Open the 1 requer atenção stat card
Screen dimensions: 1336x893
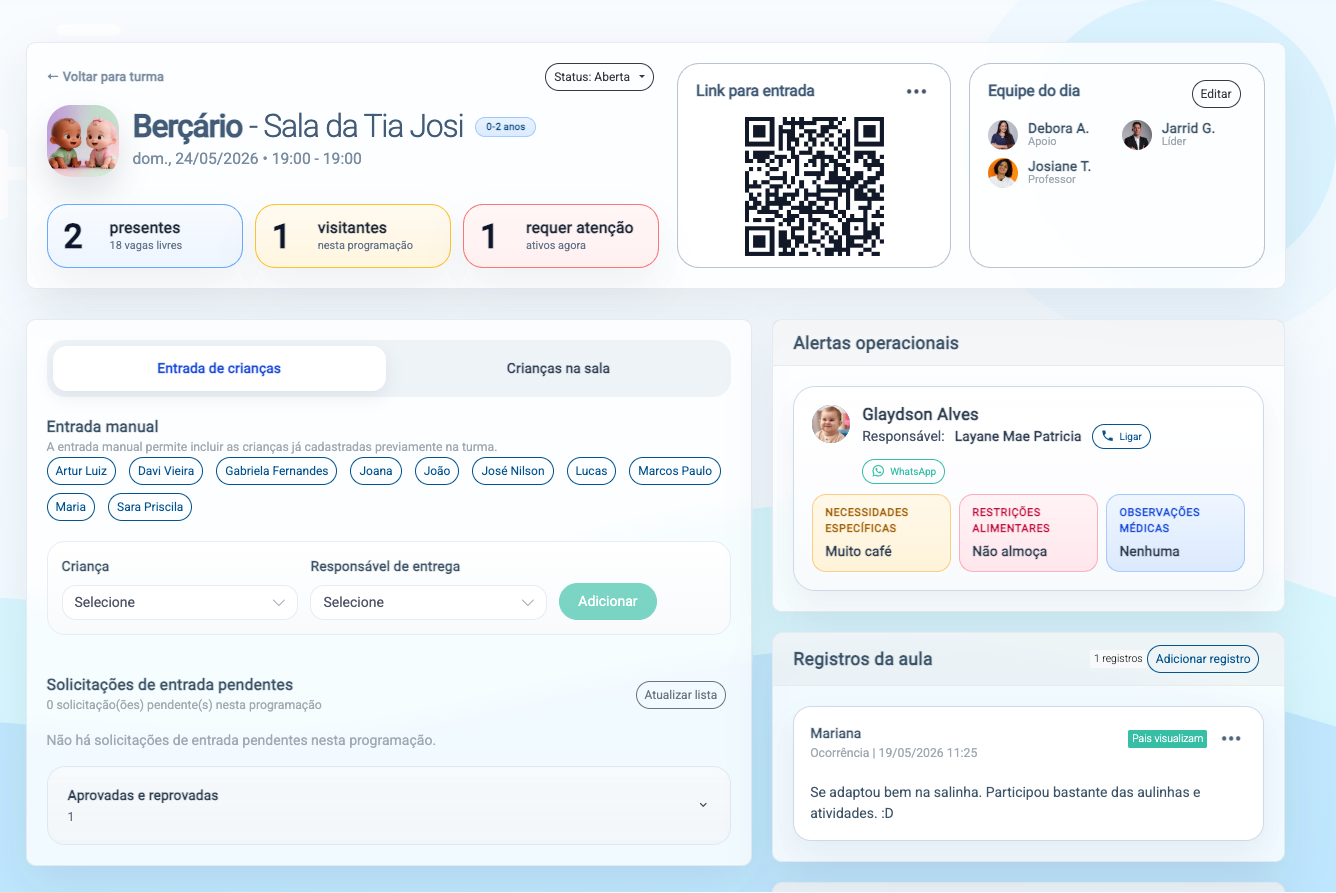coord(561,236)
